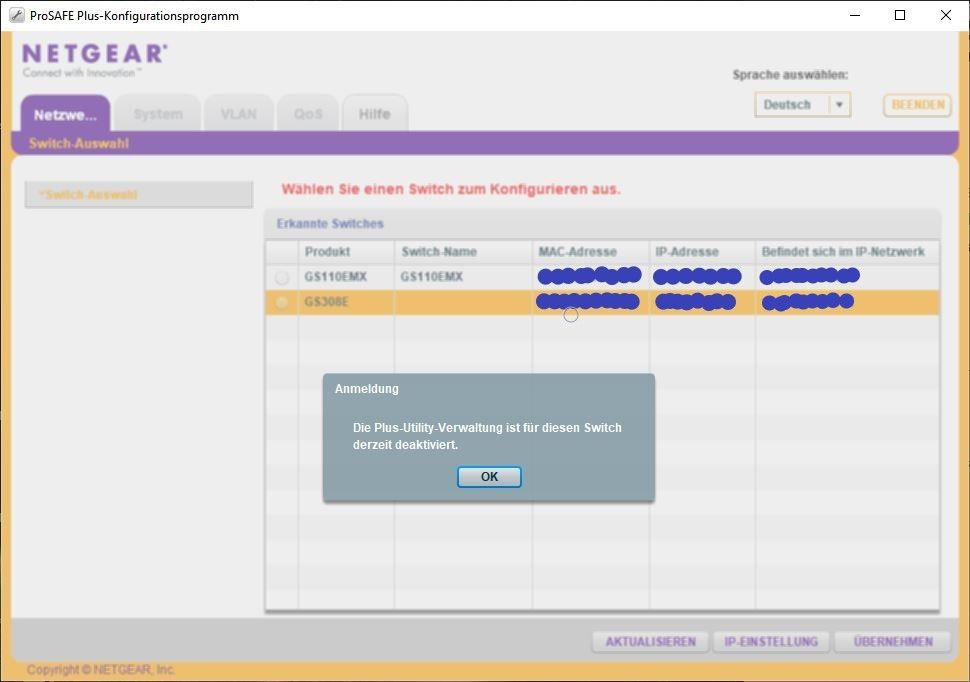Select the Netzwe... tab

65,114
